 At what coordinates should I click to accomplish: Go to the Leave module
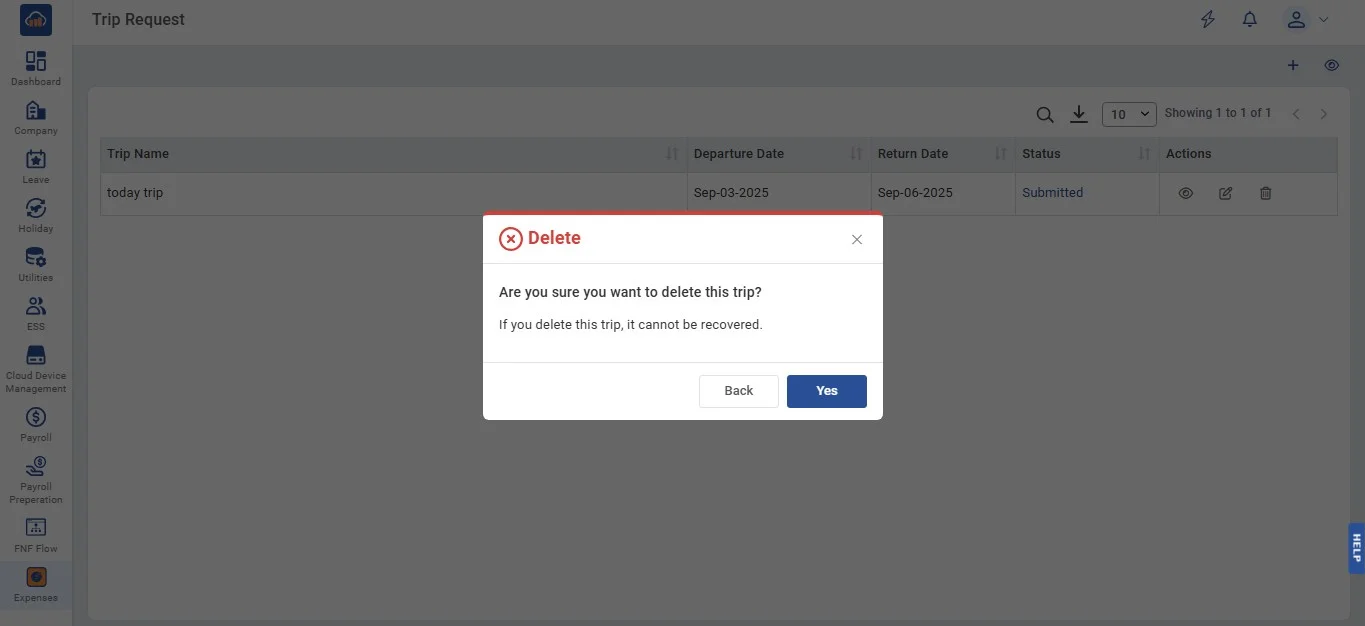click(36, 166)
